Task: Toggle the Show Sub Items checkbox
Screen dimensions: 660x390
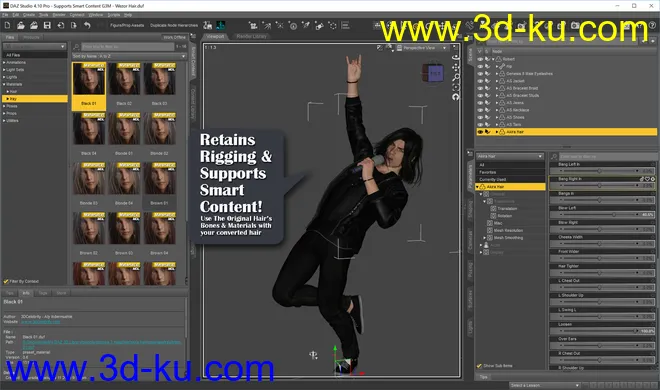Action: [479, 366]
